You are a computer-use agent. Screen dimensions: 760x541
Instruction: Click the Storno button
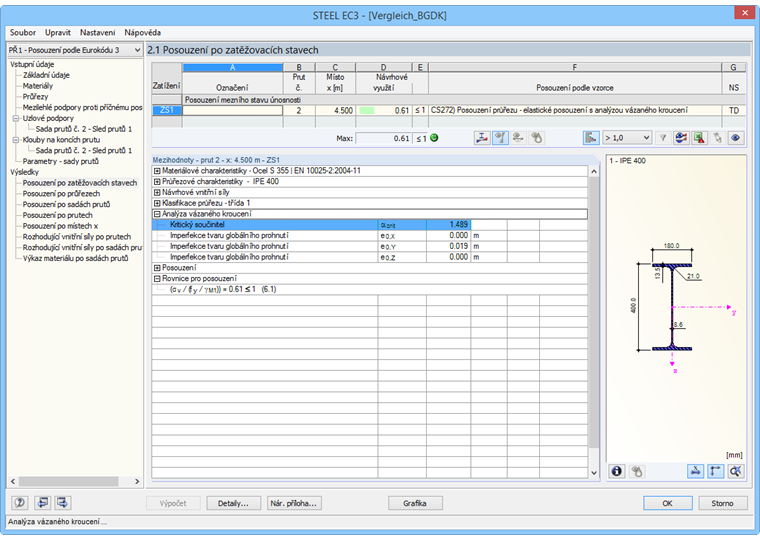tap(722, 503)
